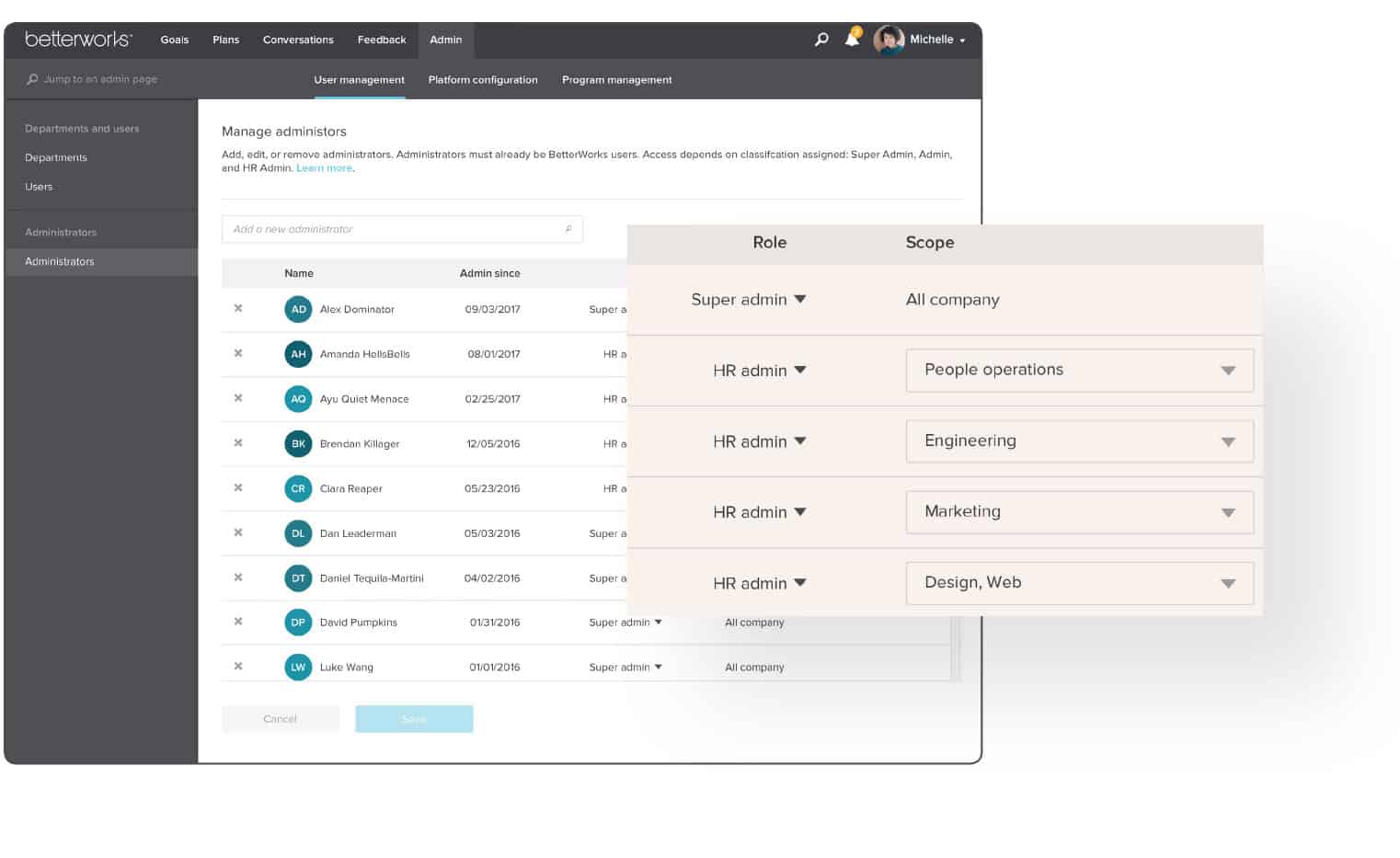1400x858 pixels.
Task: Remove administrator Daniel Tequila-Martini with X icon
Action: point(238,578)
